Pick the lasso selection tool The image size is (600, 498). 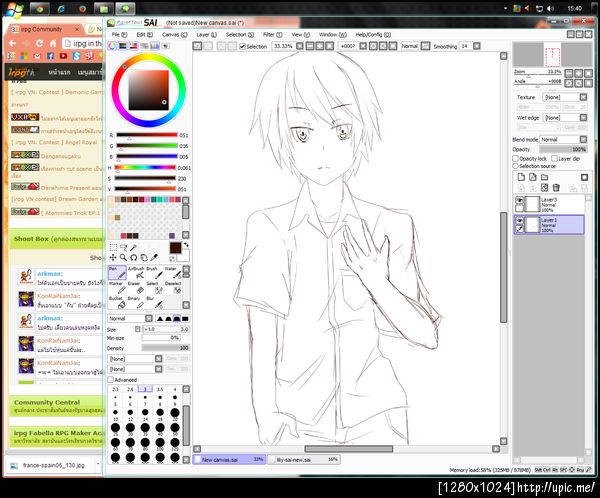coord(123,247)
